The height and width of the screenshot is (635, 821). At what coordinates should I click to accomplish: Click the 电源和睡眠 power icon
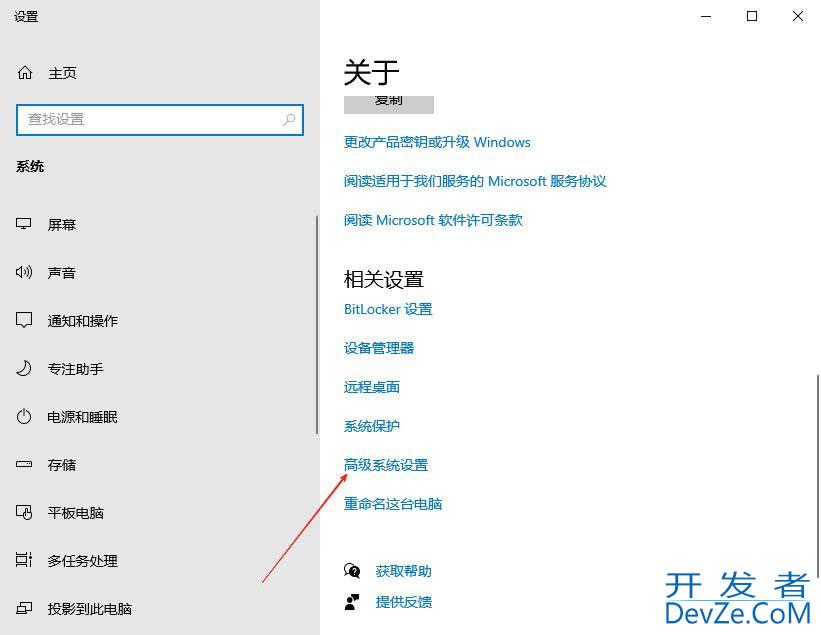pyautogui.click(x=24, y=417)
